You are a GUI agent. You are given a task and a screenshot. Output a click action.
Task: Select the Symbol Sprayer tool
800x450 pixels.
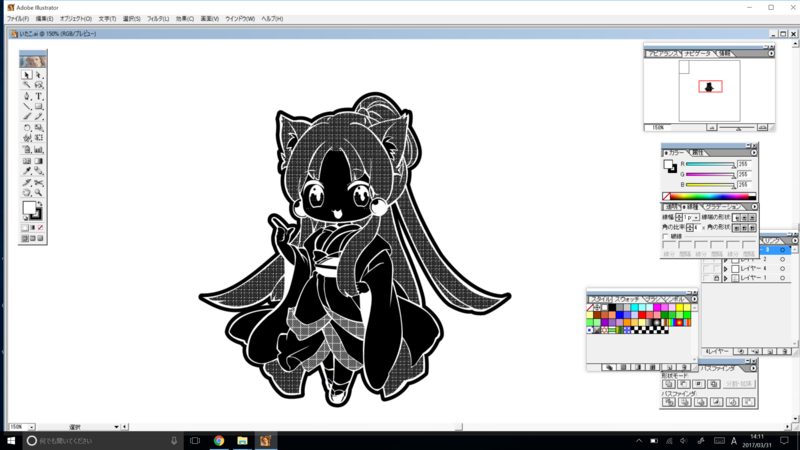[27, 149]
